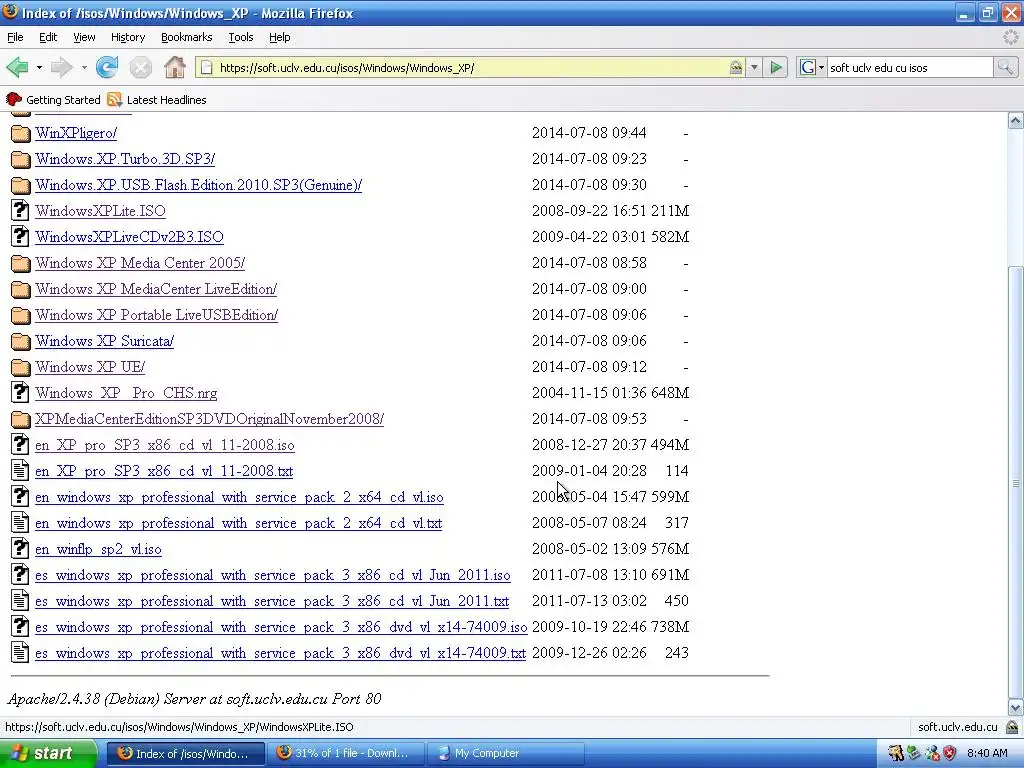Open the Back history dropdown arrow

click(39, 67)
